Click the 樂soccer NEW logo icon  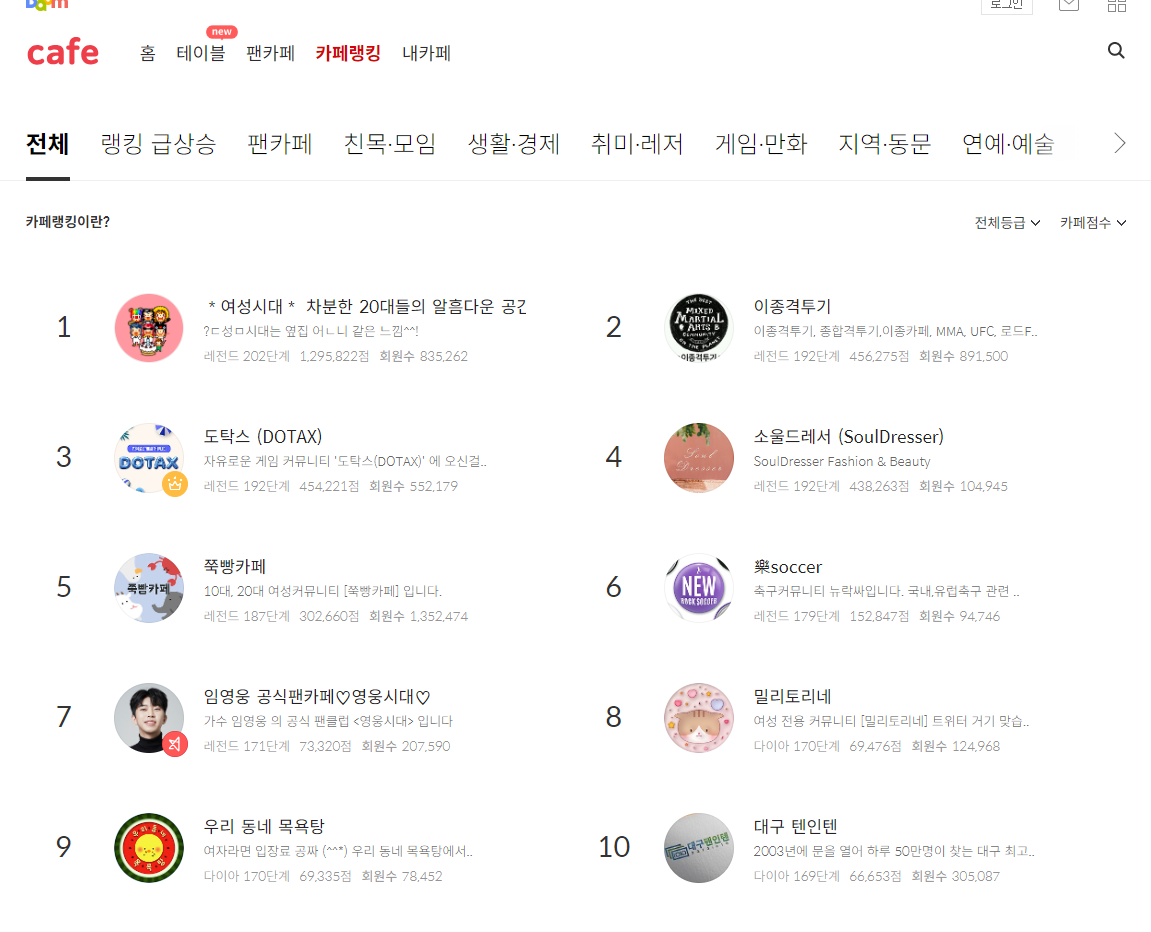click(x=699, y=588)
